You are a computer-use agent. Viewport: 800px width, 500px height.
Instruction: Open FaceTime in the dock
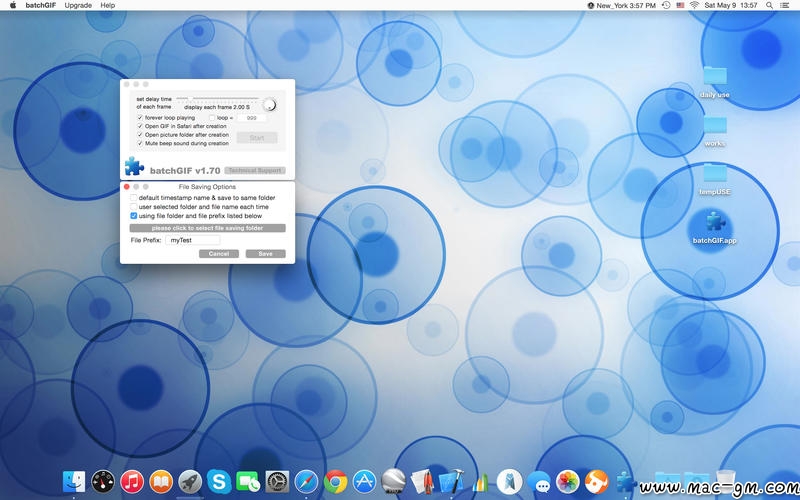(x=248, y=481)
